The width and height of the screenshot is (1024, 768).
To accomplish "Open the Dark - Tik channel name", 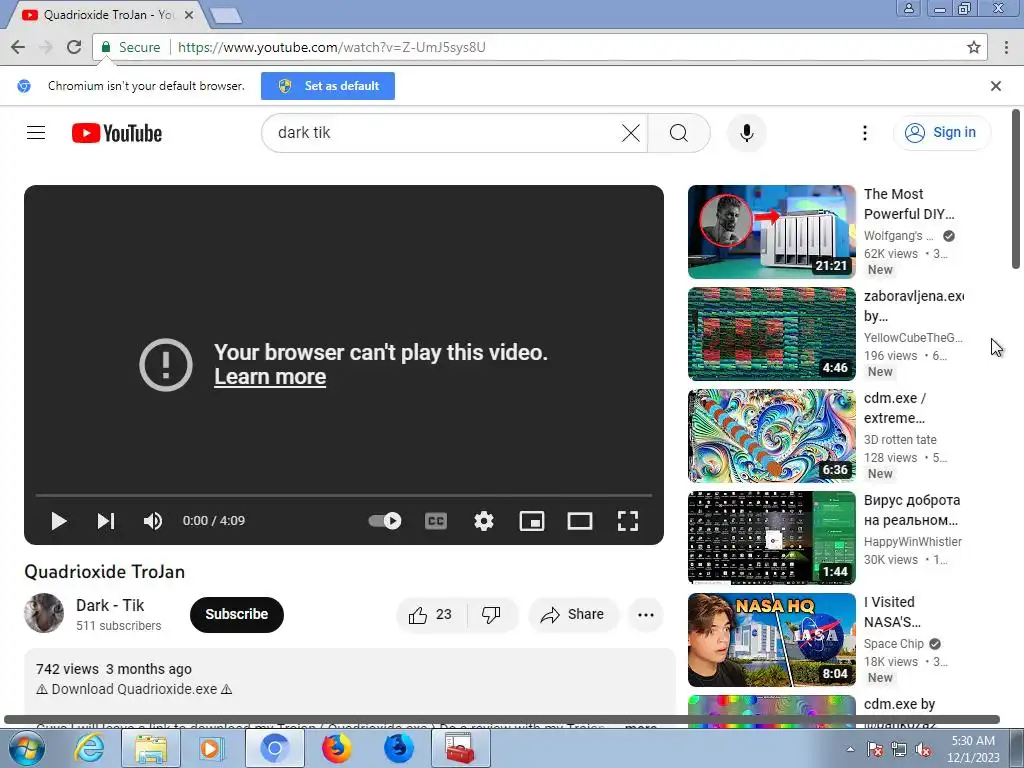I will pyautogui.click(x=110, y=605).
